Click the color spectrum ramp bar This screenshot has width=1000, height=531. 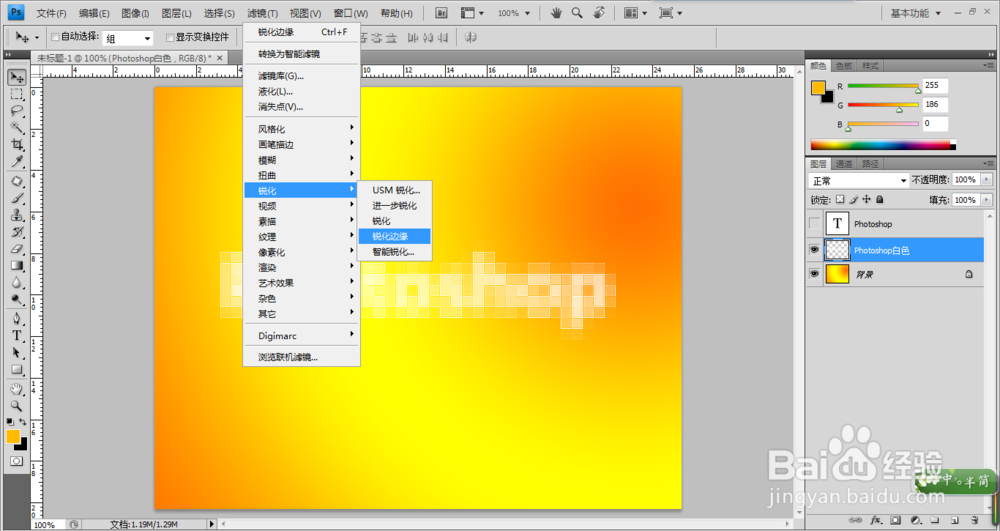[883, 145]
